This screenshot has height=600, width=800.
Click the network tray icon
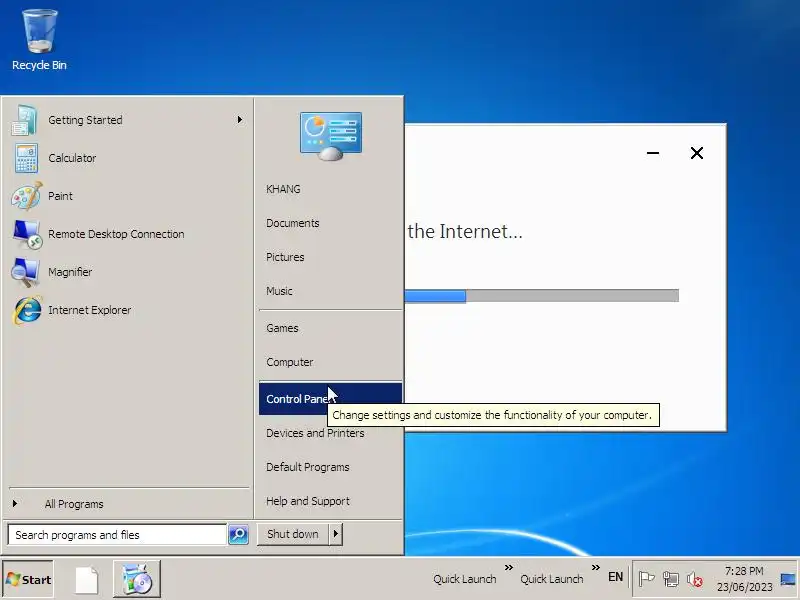(670, 579)
